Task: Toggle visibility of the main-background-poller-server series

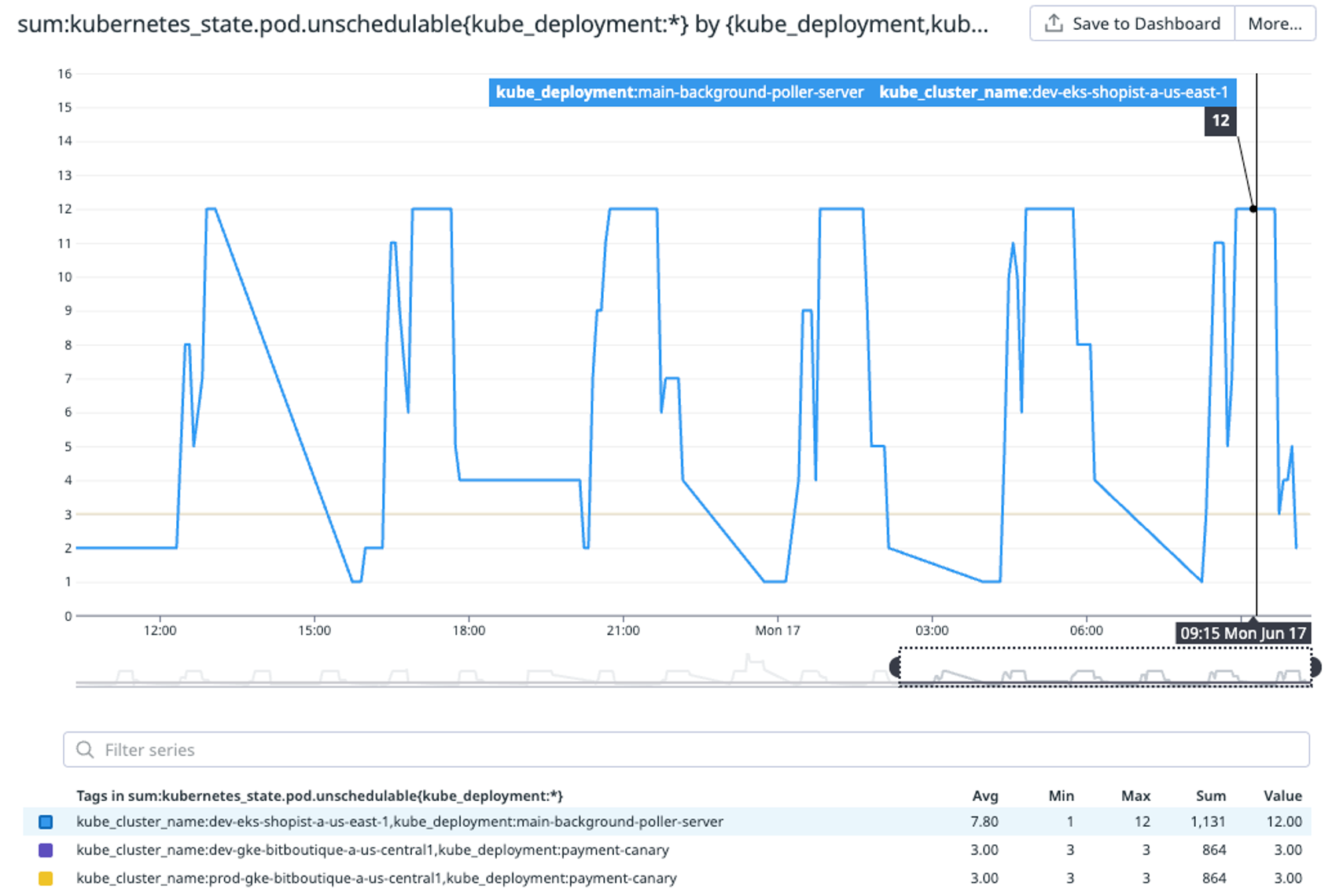Action: (x=46, y=821)
